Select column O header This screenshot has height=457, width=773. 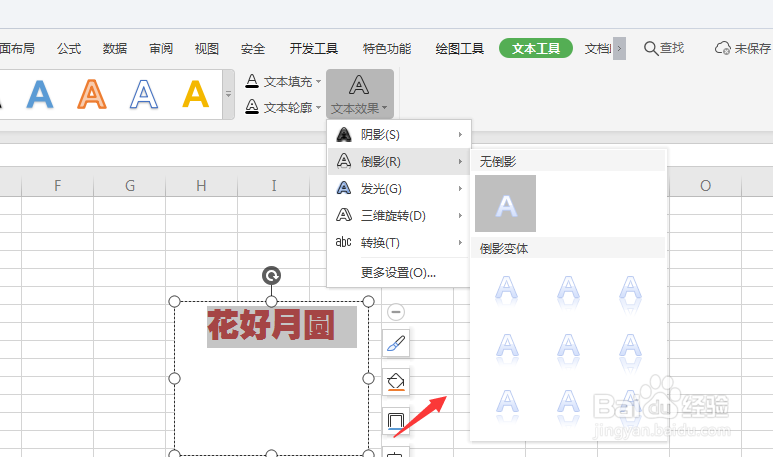(705, 186)
